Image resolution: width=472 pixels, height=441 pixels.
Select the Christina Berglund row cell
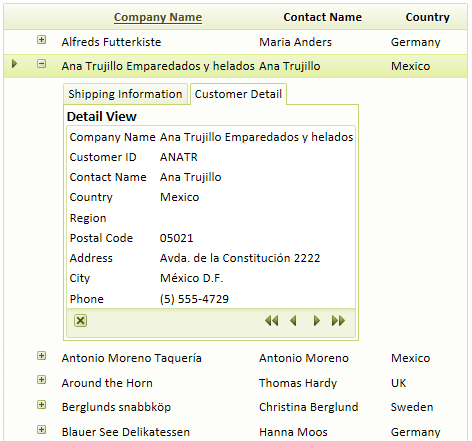pyautogui.click(x=309, y=407)
